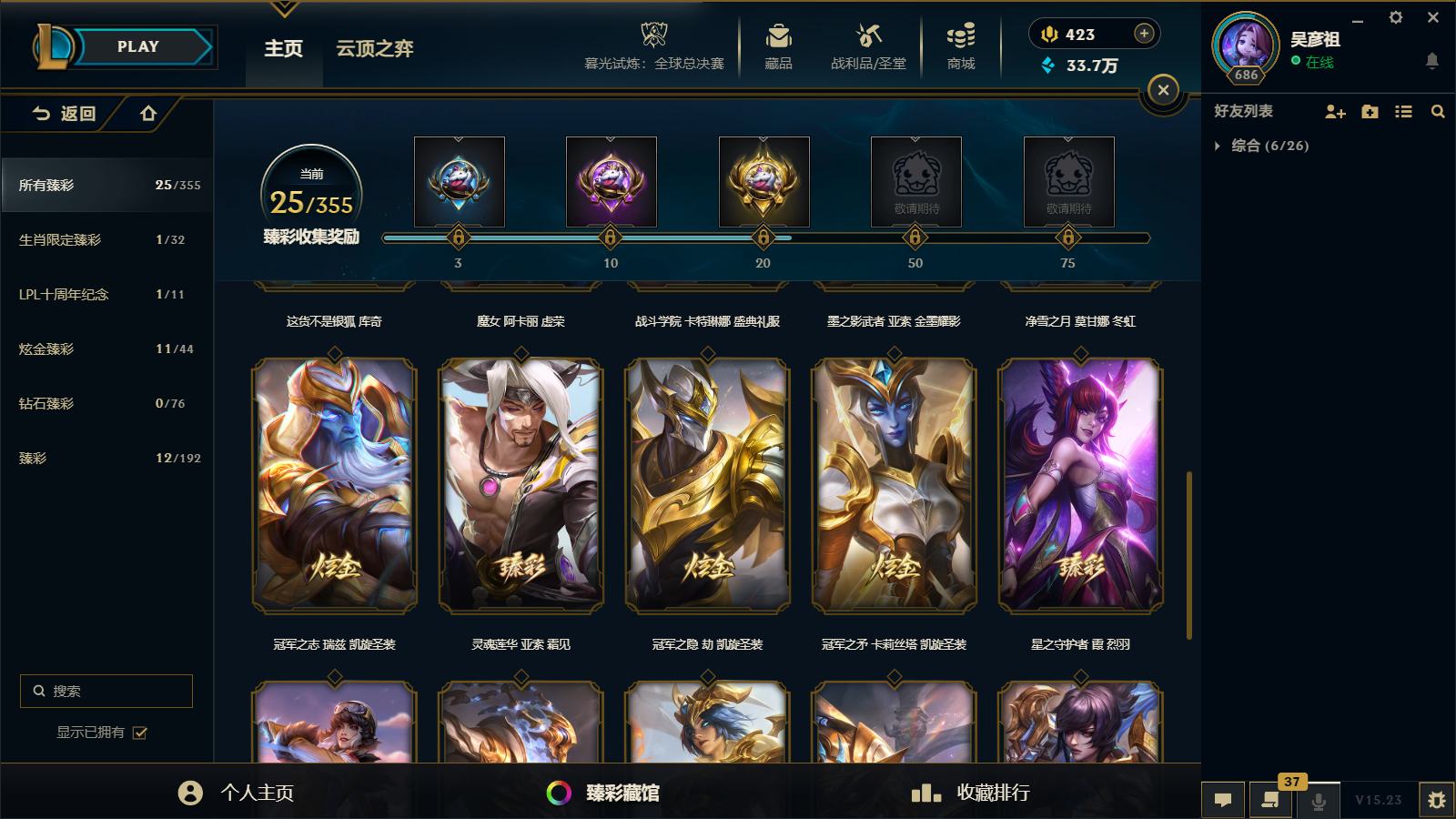Viewport: 1456px width, 819px height.
Task: Open the chat bubble icon at bottom
Action: point(1223,800)
